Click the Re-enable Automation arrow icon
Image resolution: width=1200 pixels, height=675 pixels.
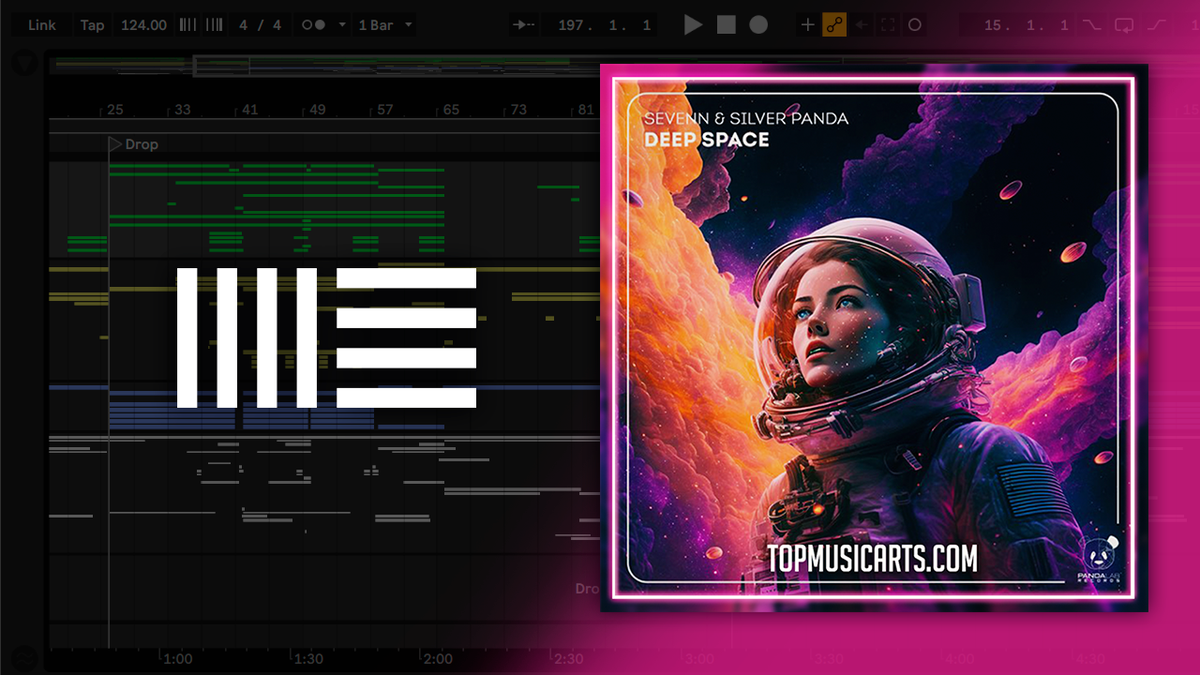861,25
